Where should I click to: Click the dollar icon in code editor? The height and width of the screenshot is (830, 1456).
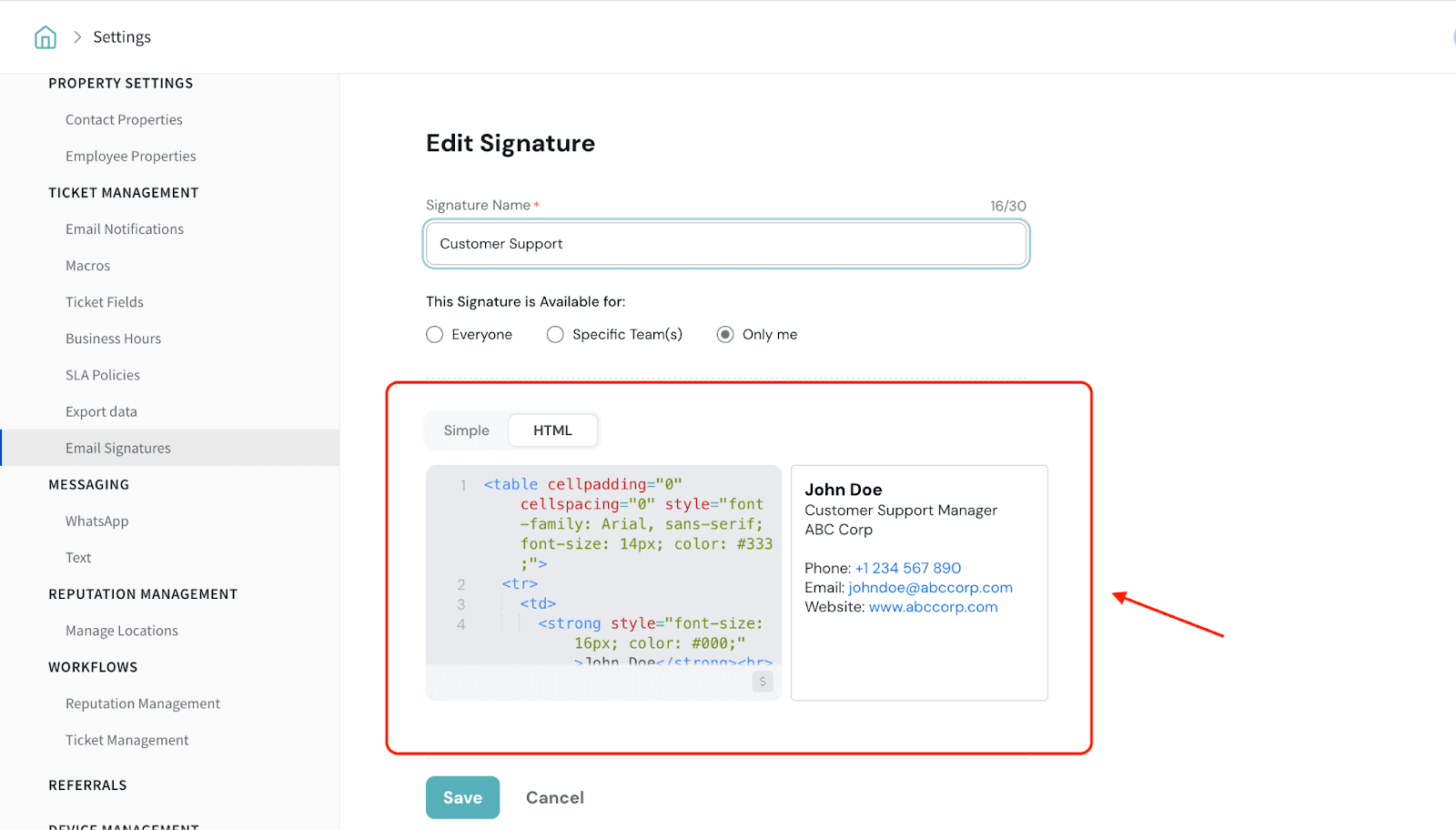pos(763,682)
